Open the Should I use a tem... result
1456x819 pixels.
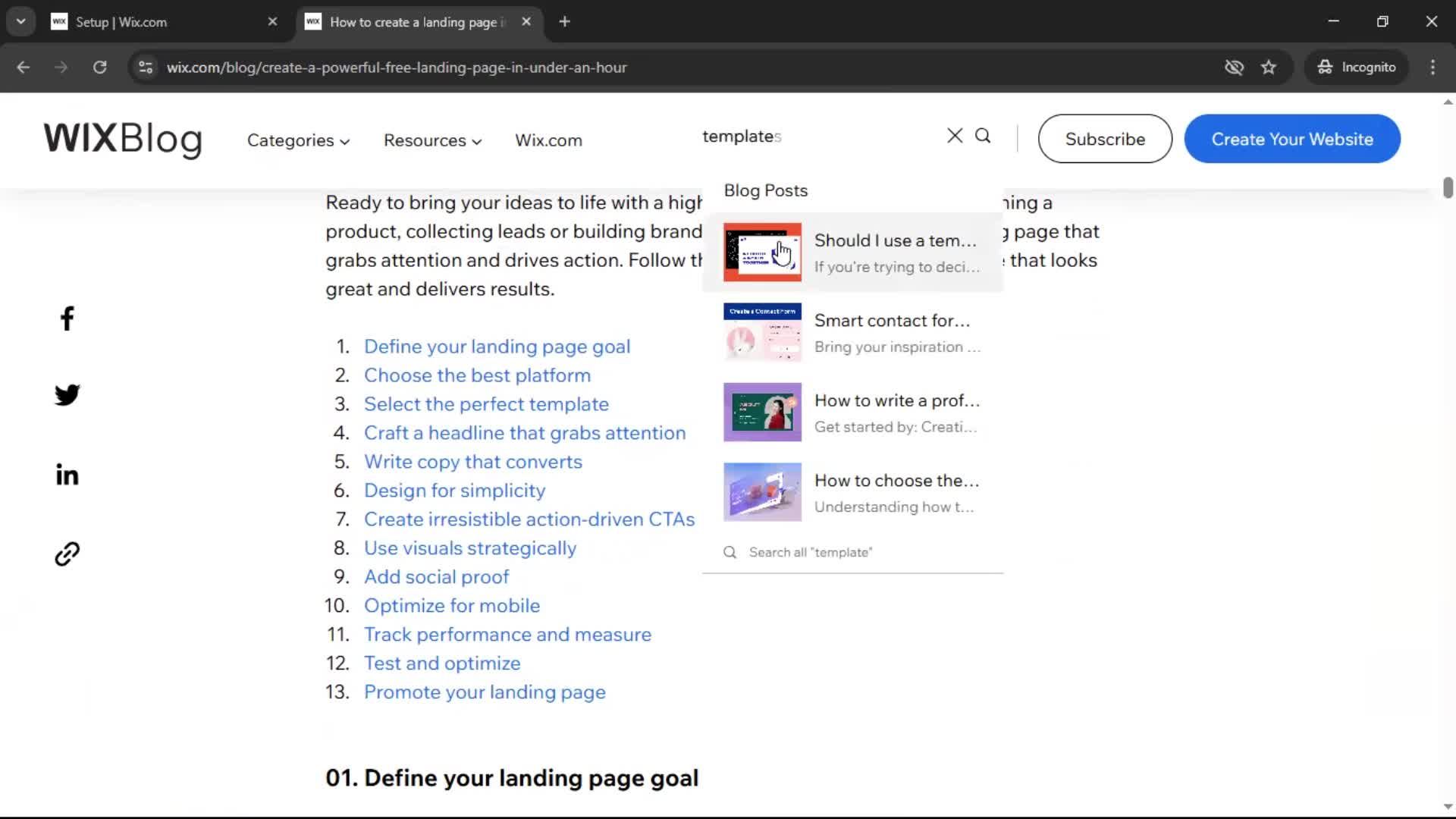tap(852, 253)
